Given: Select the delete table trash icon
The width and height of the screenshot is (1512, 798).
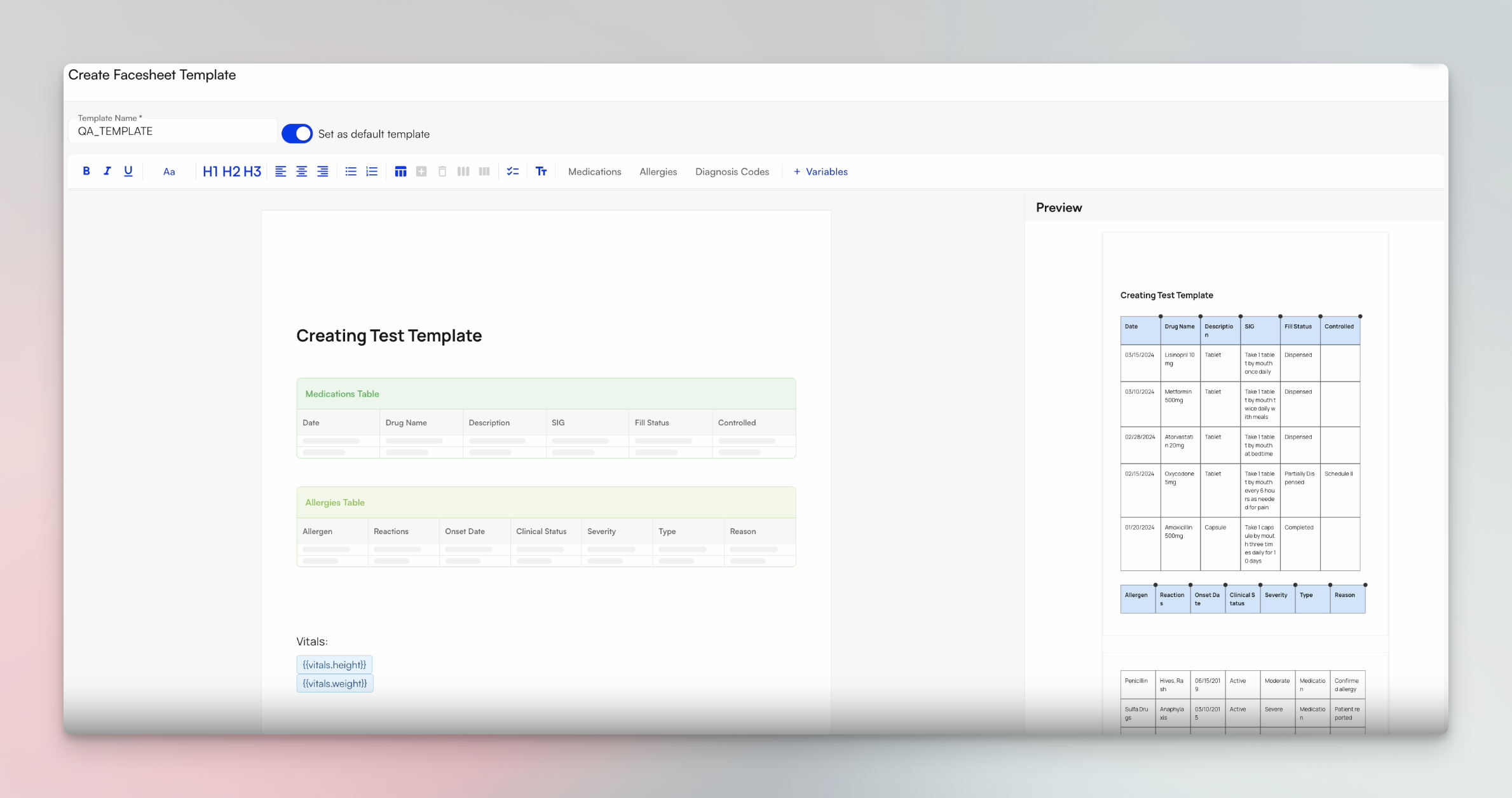Looking at the screenshot, I should click(442, 172).
